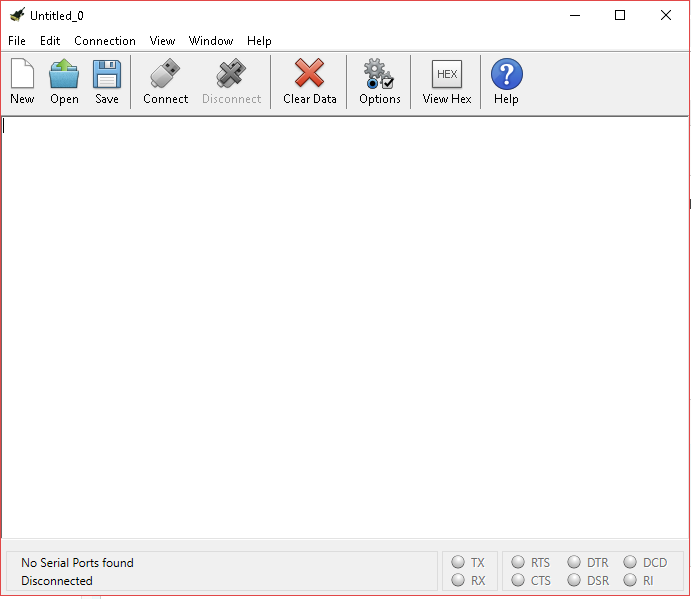The width and height of the screenshot is (691, 599).
Task: Toggle the DTR indicator
Action: [574, 563]
